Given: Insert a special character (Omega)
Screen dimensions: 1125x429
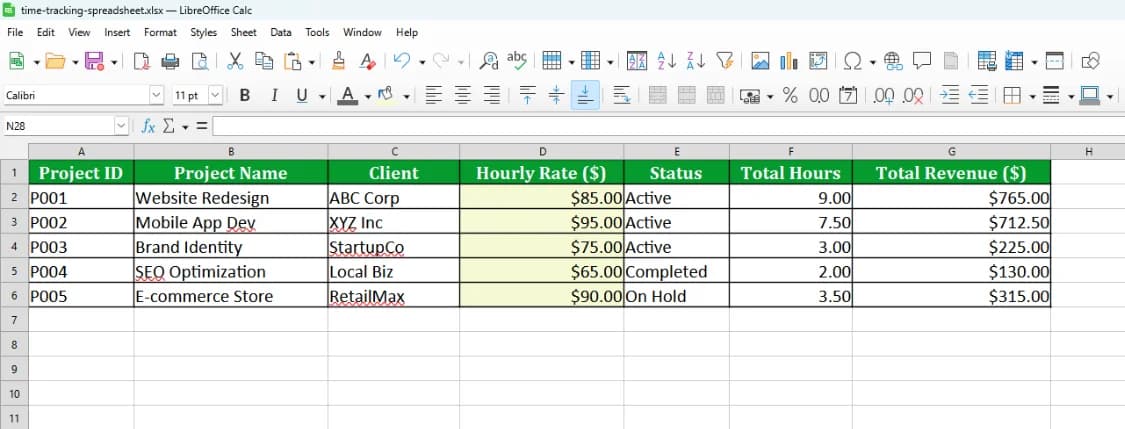Looking at the screenshot, I should (853, 61).
